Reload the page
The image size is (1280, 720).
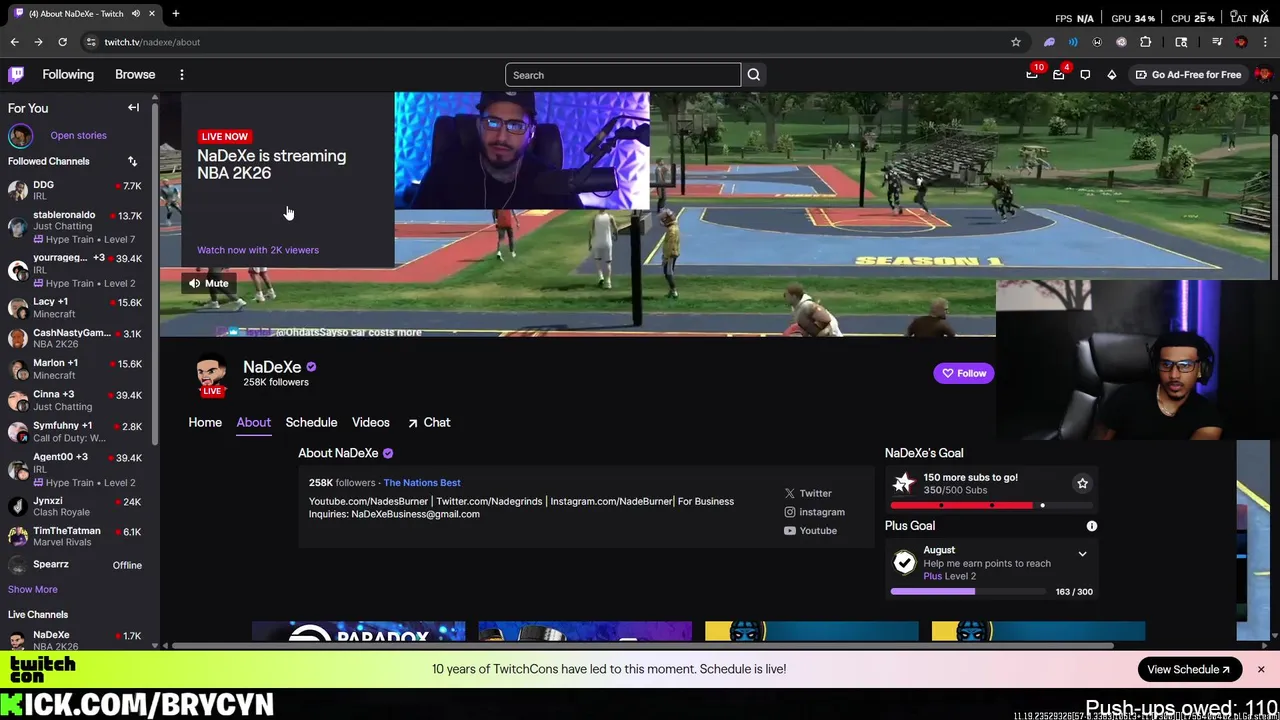coord(62,42)
